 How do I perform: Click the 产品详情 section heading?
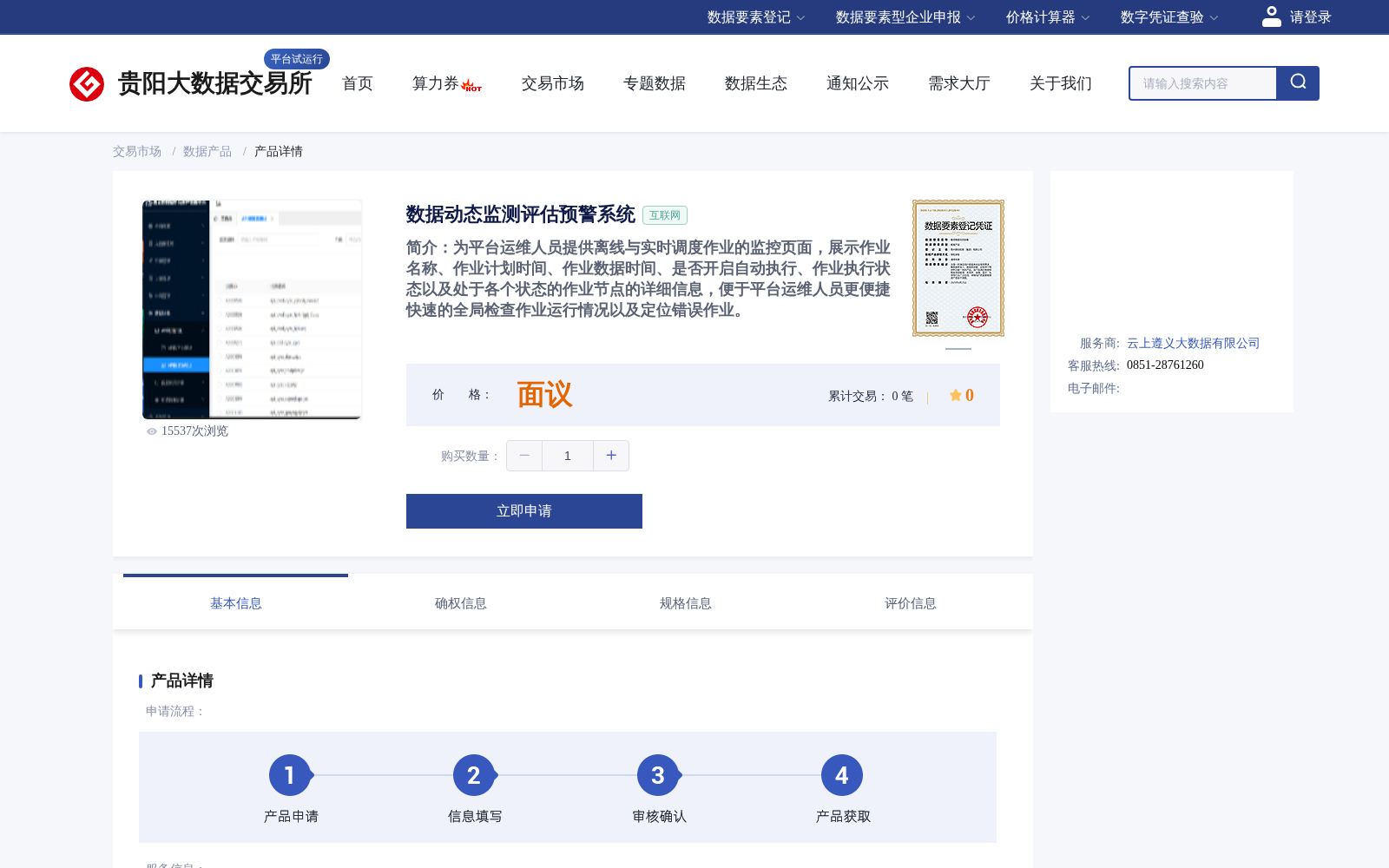pyautogui.click(x=182, y=681)
